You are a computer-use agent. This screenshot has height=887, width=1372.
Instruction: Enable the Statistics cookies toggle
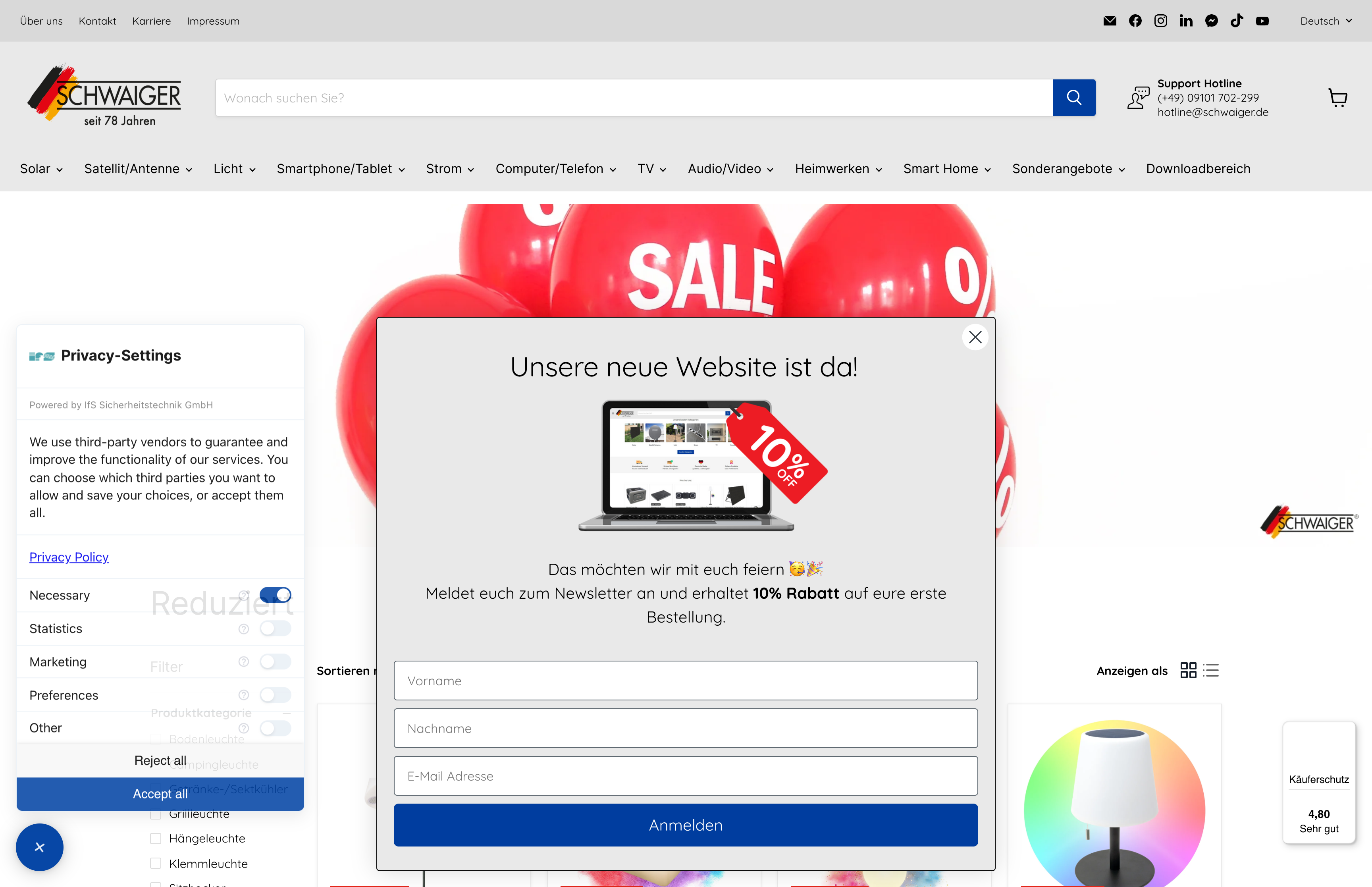point(276,629)
